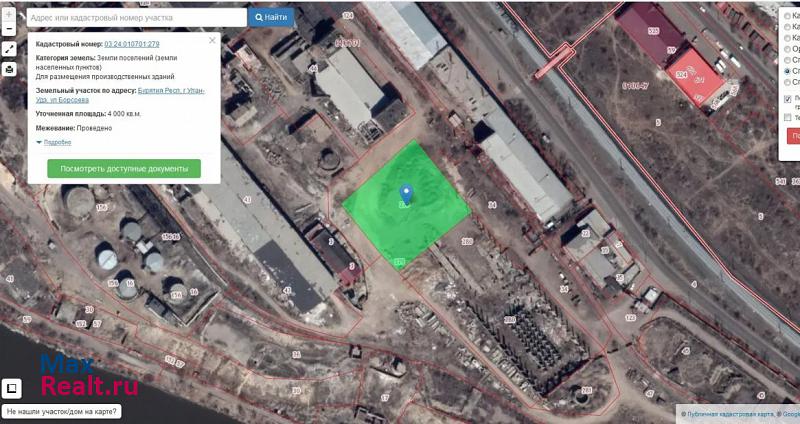Click the address or cadastral number search field
The image size is (800, 424).
tap(135, 17)
